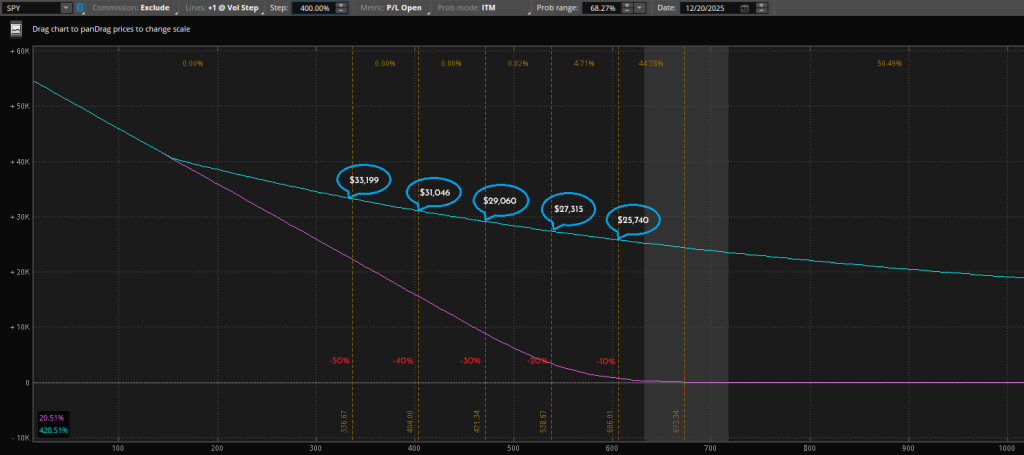Open the calendar picker icon
Viewport: 1024px width, 455px height.
pos(744,8)
